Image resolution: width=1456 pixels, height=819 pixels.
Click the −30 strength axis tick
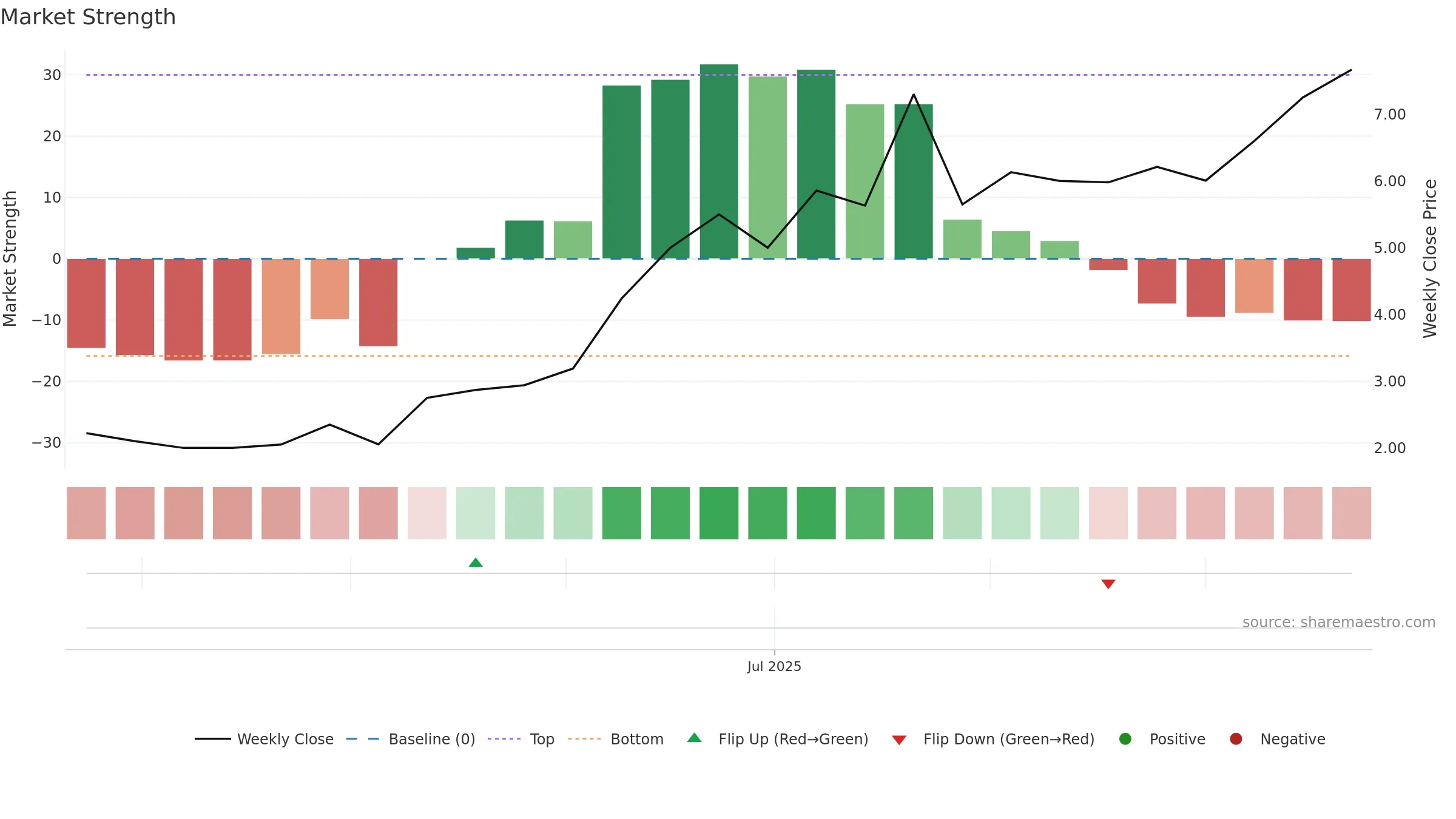[x=47, y=443]
